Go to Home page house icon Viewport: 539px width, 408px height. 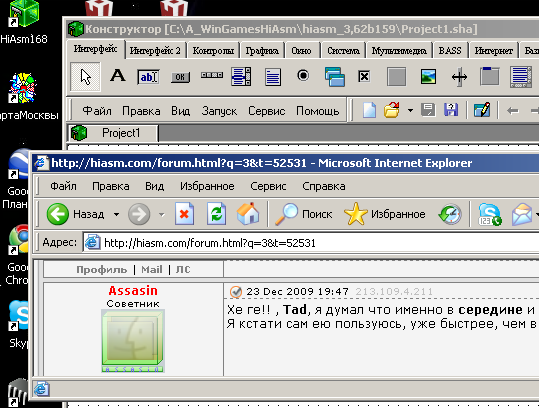(248, 213)
